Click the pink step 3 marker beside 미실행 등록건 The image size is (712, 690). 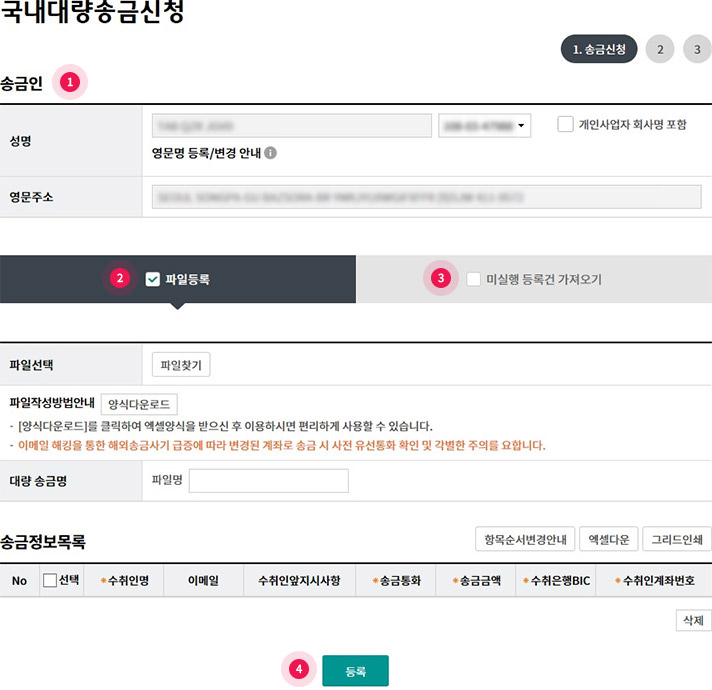tap(440, 279)
